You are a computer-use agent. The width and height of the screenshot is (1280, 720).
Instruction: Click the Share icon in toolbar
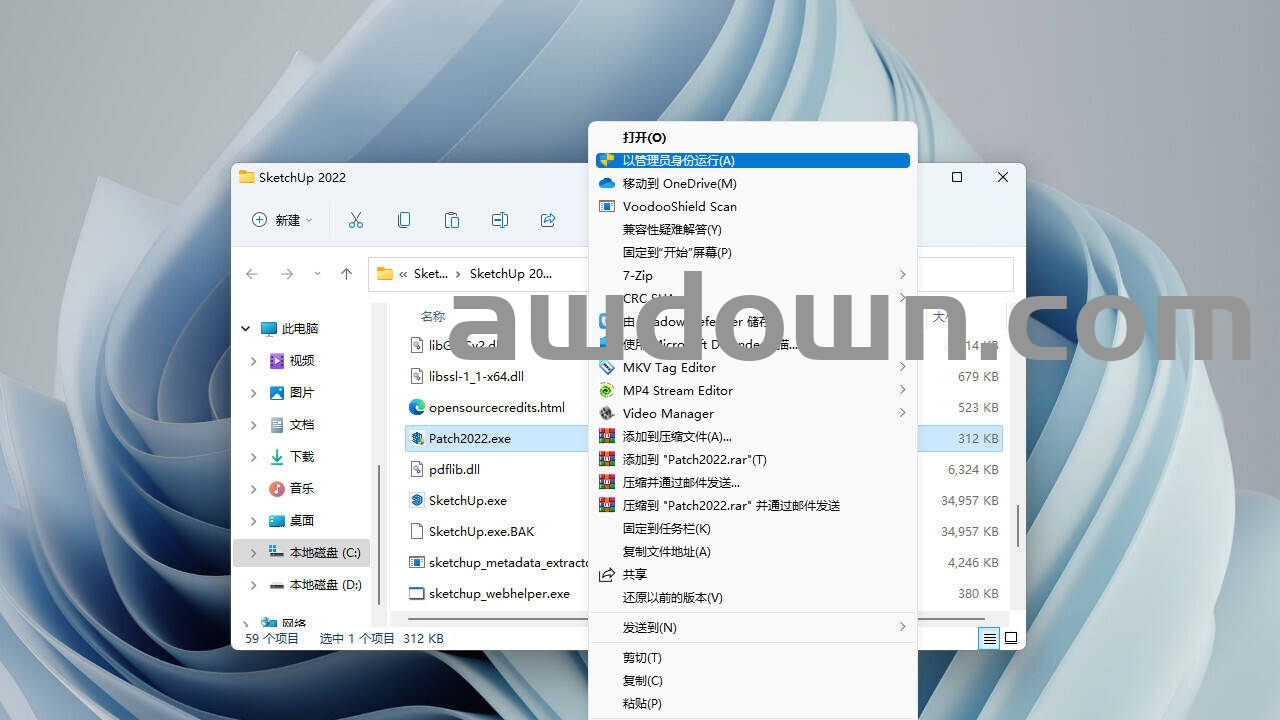tap(548, 220)
